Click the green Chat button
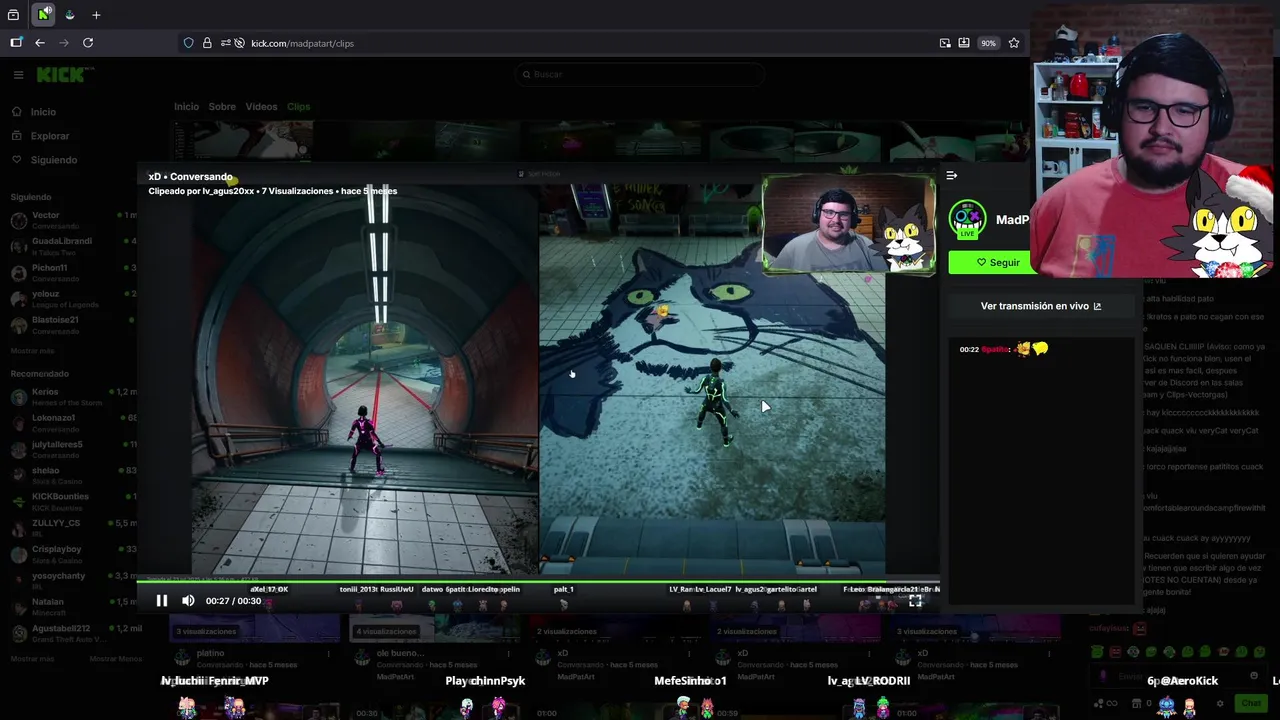This screenshot has width=1280, height=720. (1252, 703)
